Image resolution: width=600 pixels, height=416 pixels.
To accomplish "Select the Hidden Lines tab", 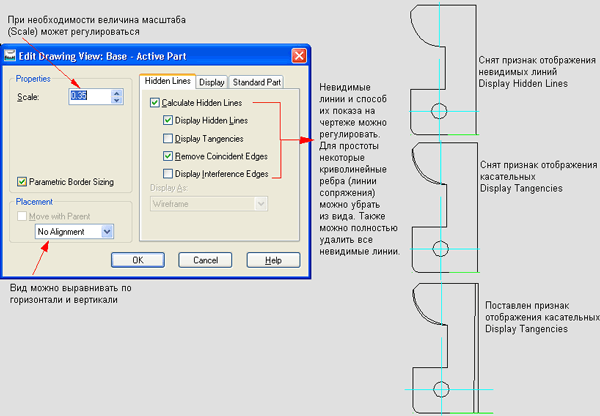I will tap(167, 81).
